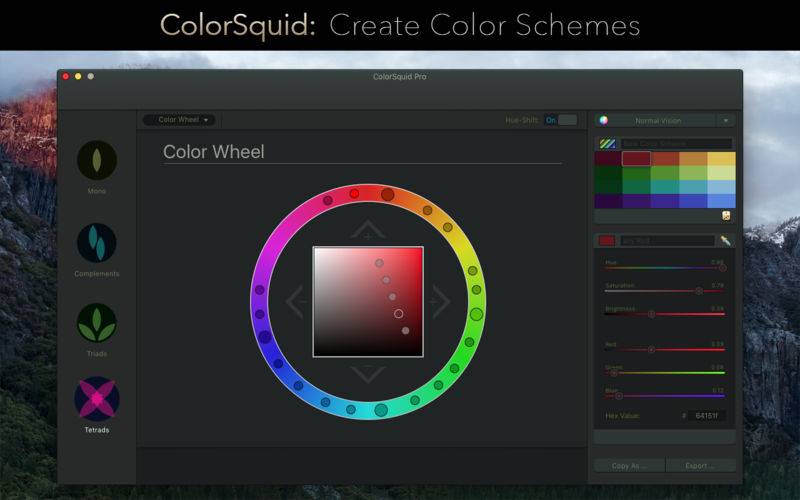800x500 pixels.
Task: Choose the Tetrads scheme icon
Action: coord(97,399)
